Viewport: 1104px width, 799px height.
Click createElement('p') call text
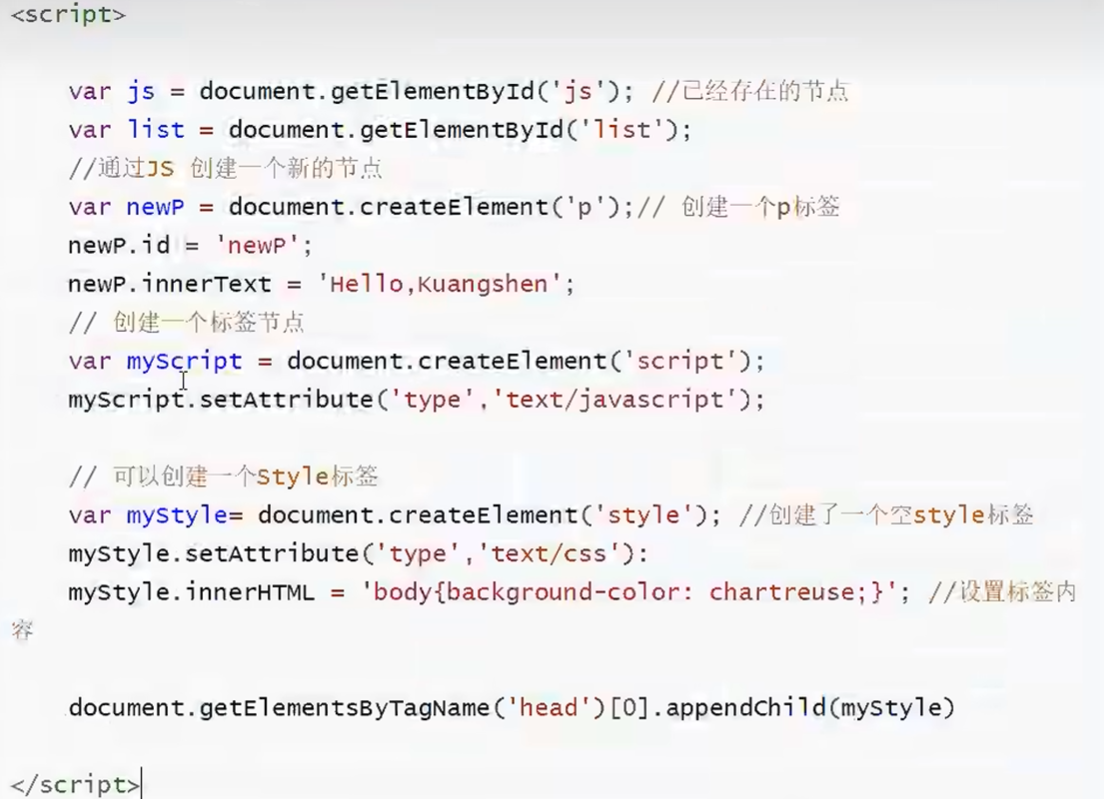pos(489,207)
